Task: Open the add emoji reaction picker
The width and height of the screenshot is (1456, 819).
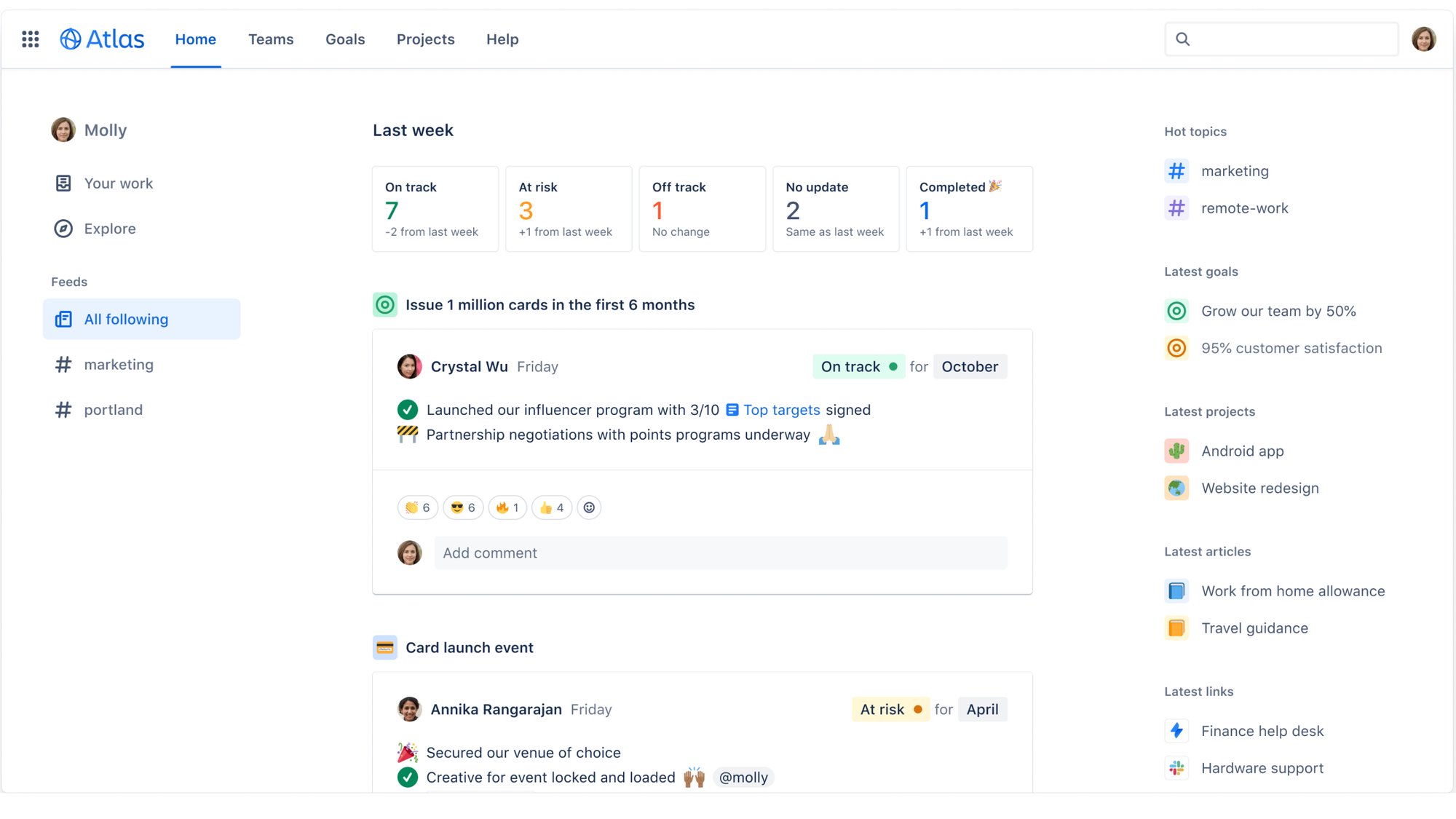Action: [x=589, y=507]
